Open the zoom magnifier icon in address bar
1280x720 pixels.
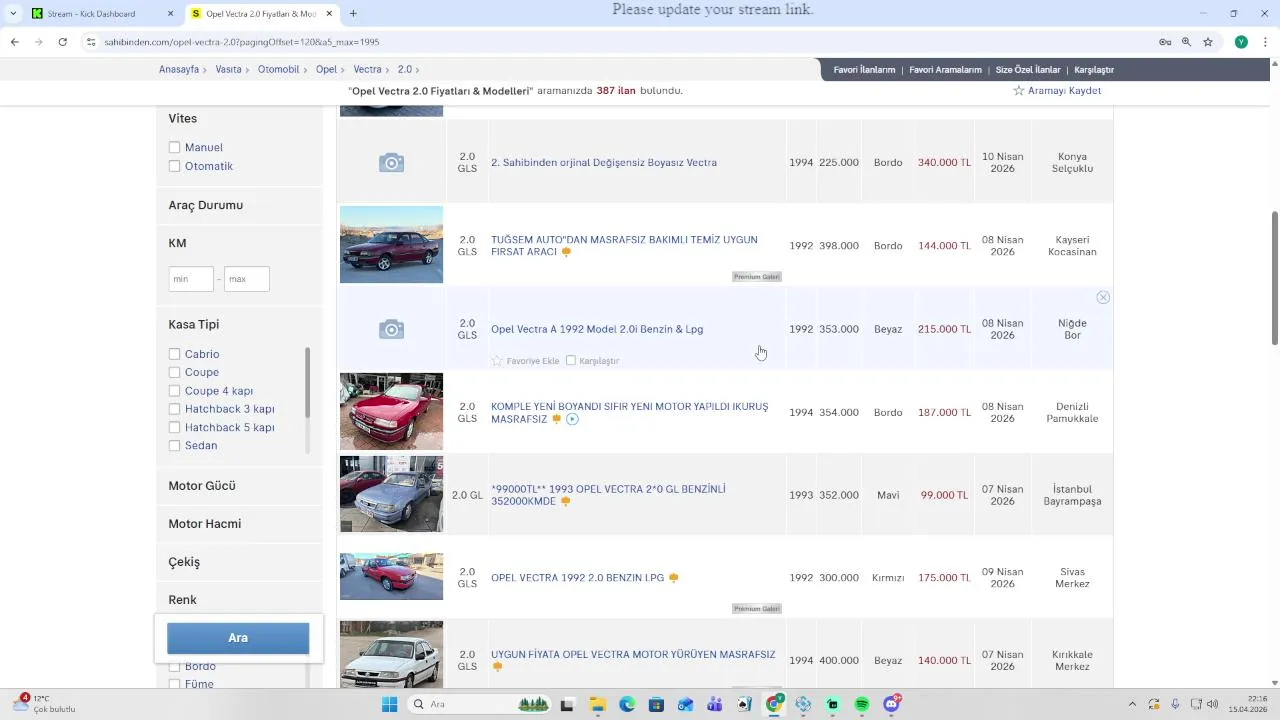pyautogui.click(x=1186, y=42)
